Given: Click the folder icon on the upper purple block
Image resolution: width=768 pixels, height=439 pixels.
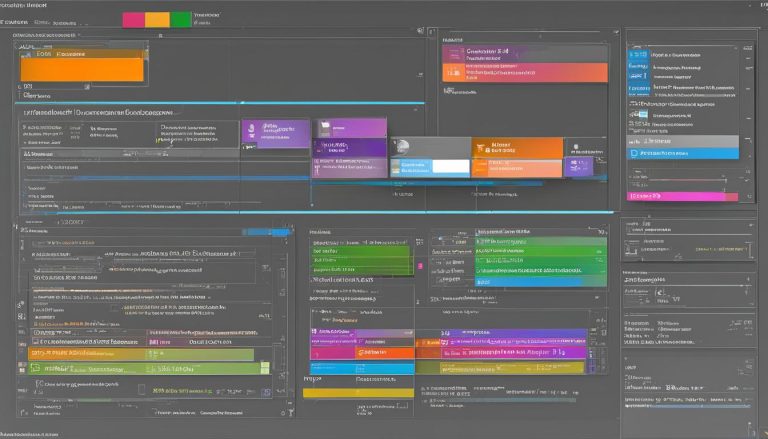Looking at the screenshot, I should tap(325, 126).
